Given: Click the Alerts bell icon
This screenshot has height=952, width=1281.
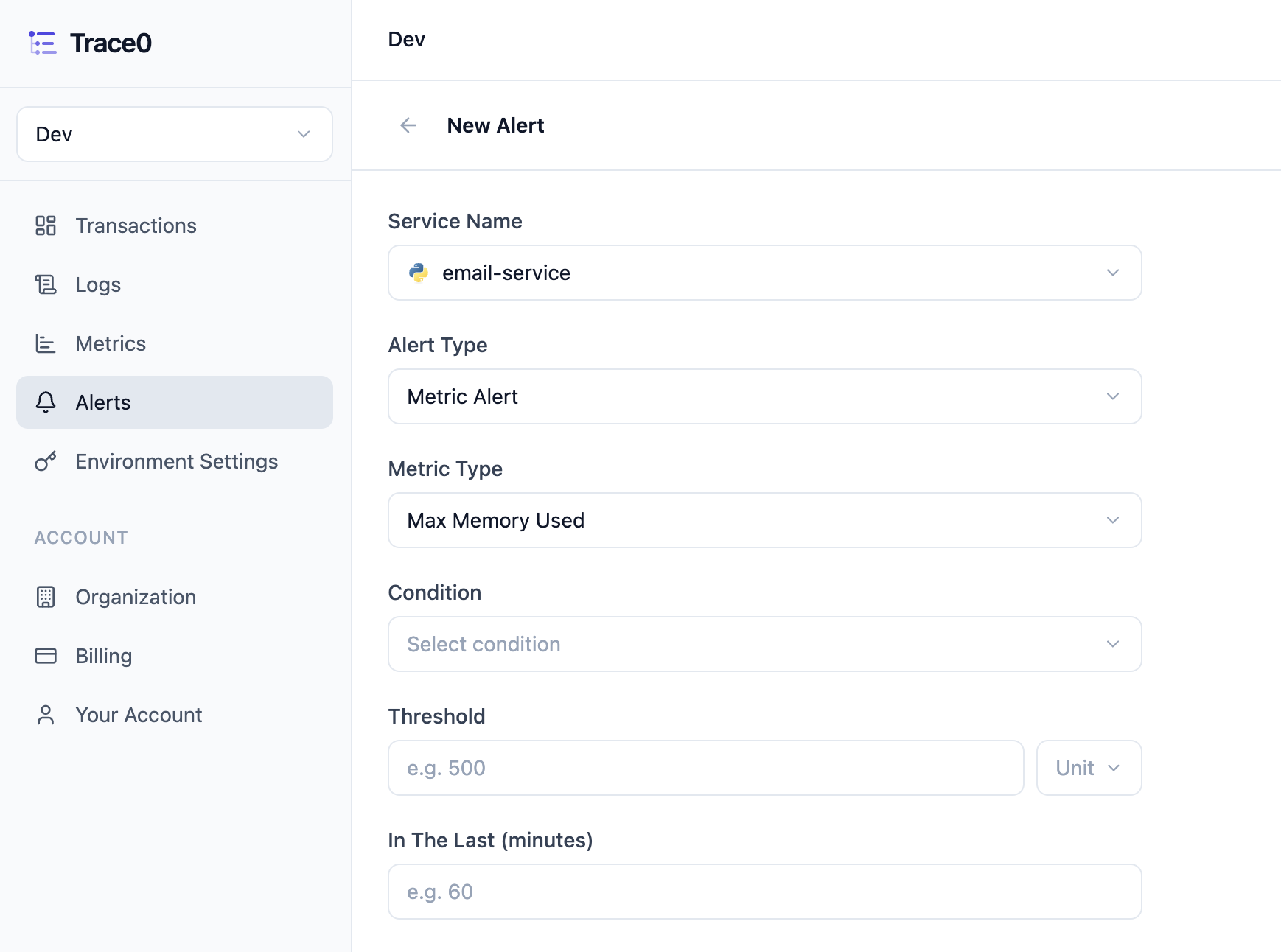Looking at the screenshot, I should 46,402.
